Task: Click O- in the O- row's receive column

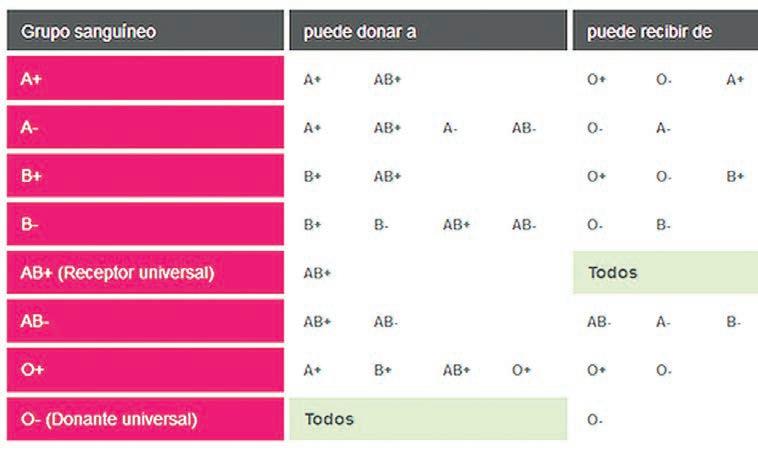Action: coord(595,420)
